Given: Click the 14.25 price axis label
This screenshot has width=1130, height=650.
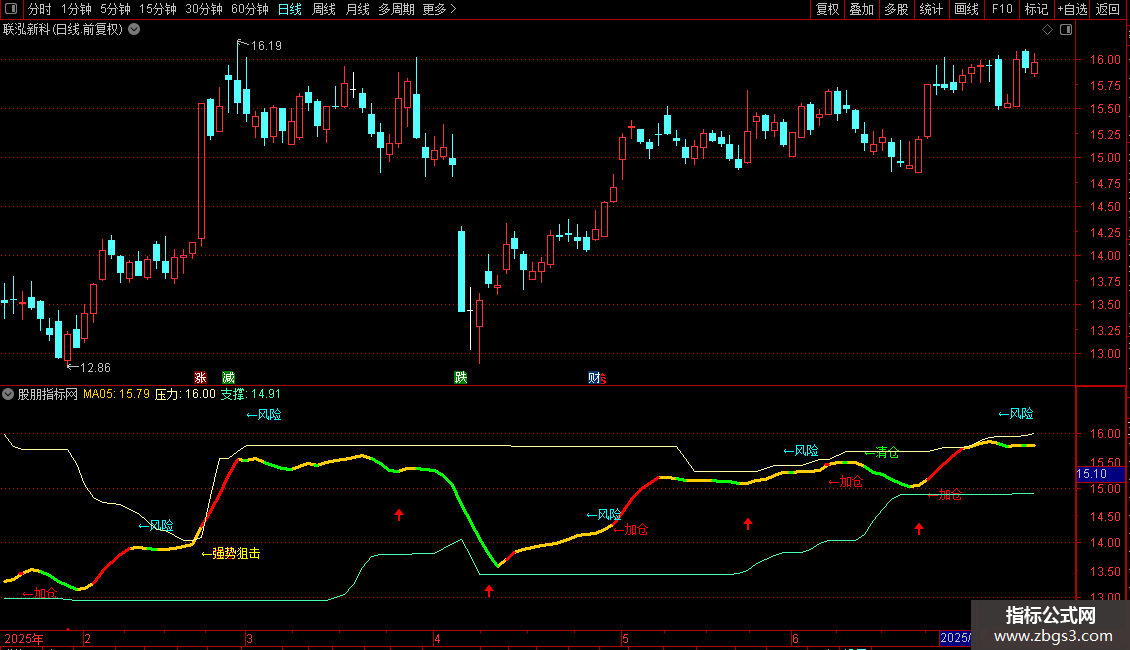Looking at the screenshot, I should [1105, 233].
